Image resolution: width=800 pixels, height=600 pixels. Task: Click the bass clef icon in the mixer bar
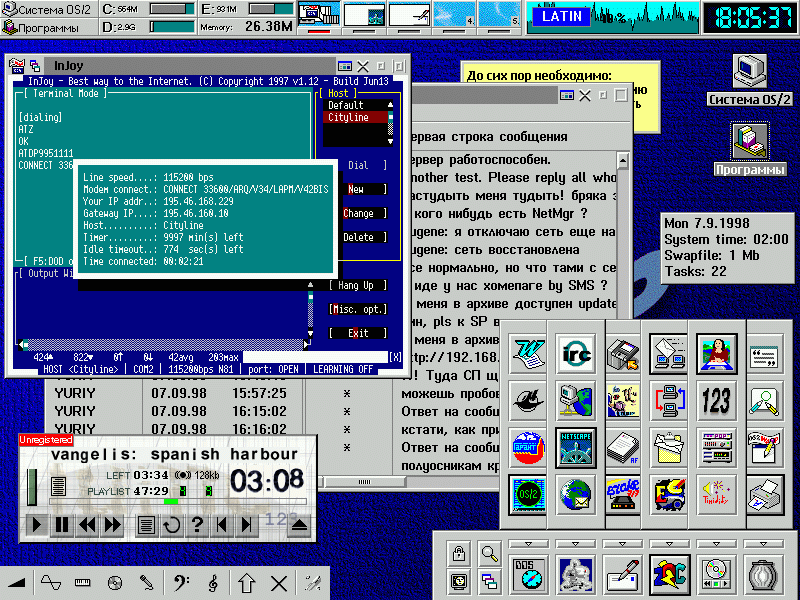(x=181, y=583)
